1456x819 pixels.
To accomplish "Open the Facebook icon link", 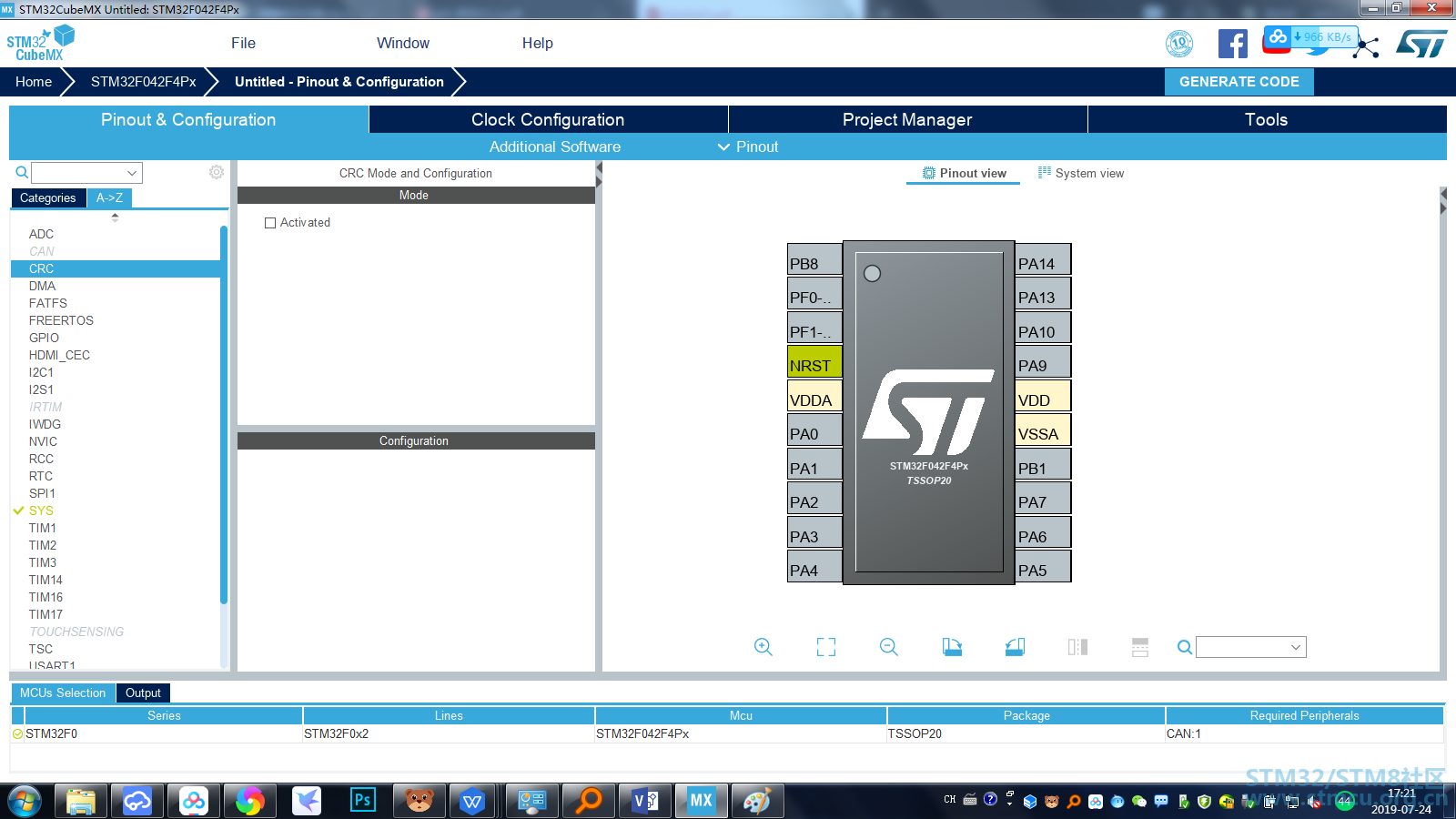I will point(1233,44).
